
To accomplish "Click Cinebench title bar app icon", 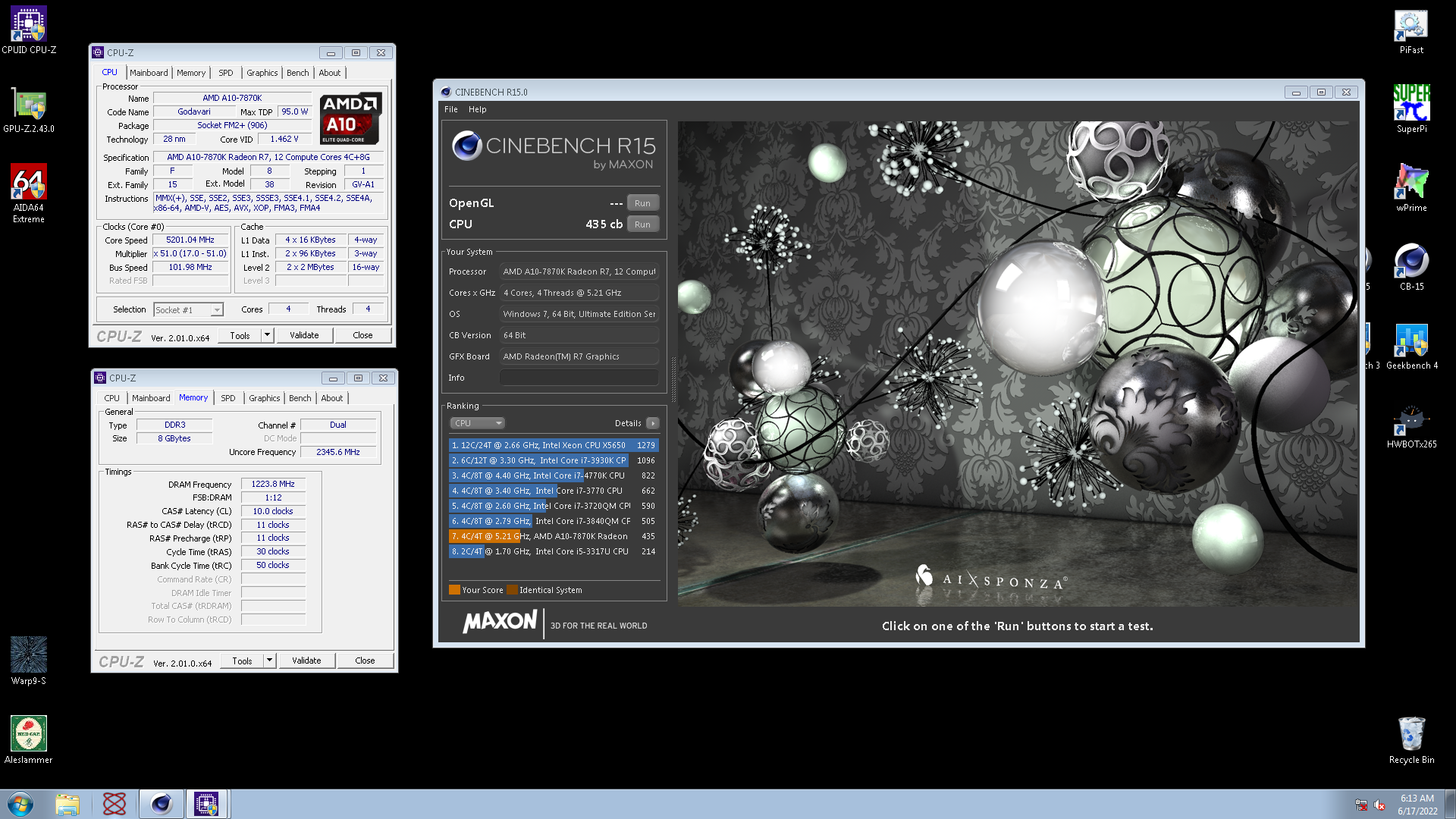I will click(446, 92).
